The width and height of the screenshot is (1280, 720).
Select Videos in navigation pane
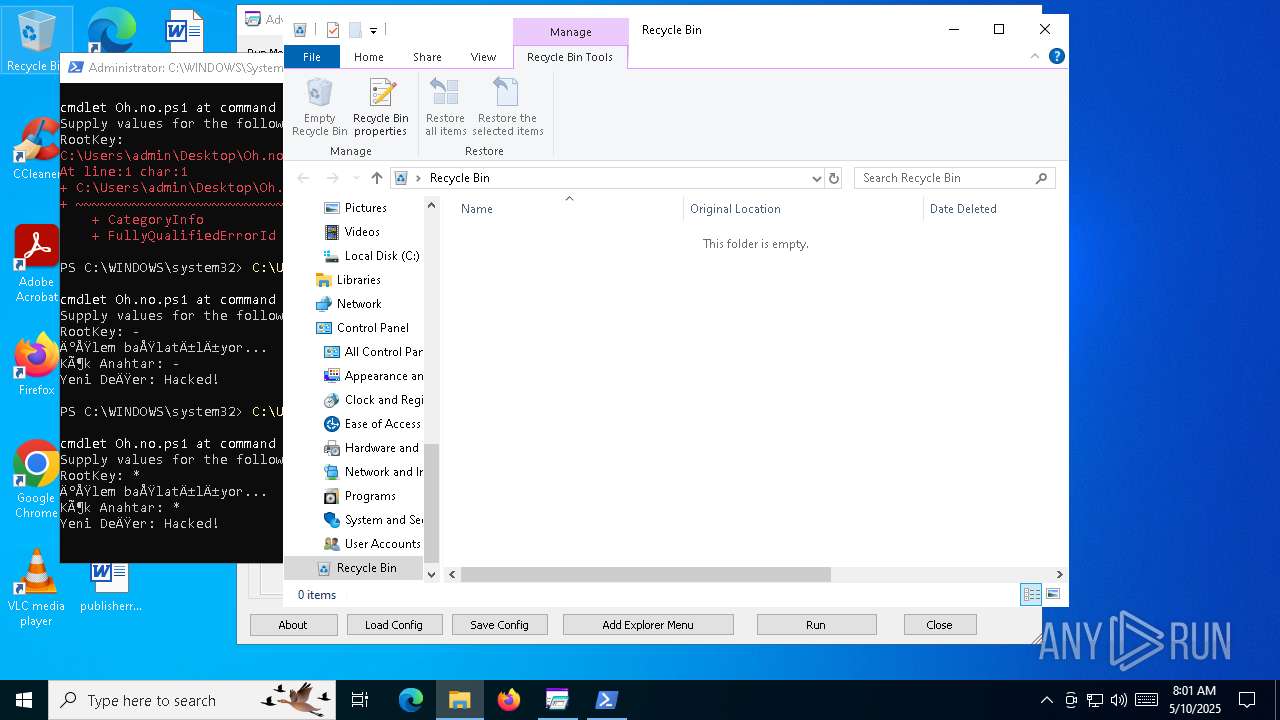pyautogui.click(x=362, y=232)
